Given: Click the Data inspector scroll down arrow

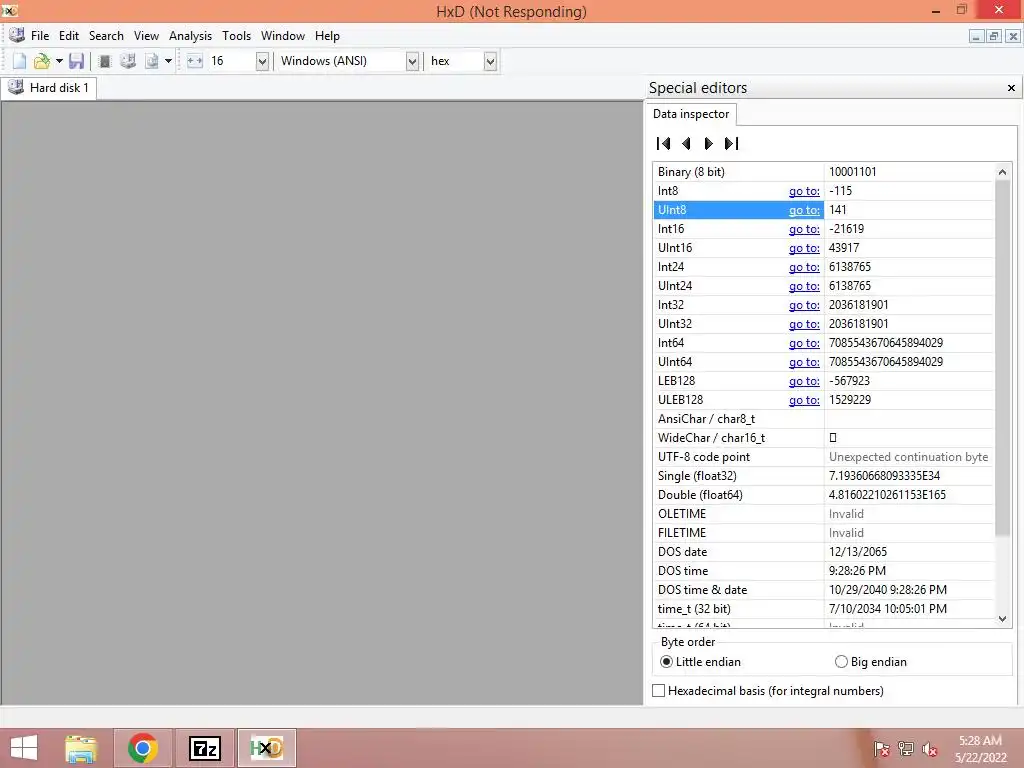Looking at the screenshot, I should pyautogui.click(x=1002, y=618).
